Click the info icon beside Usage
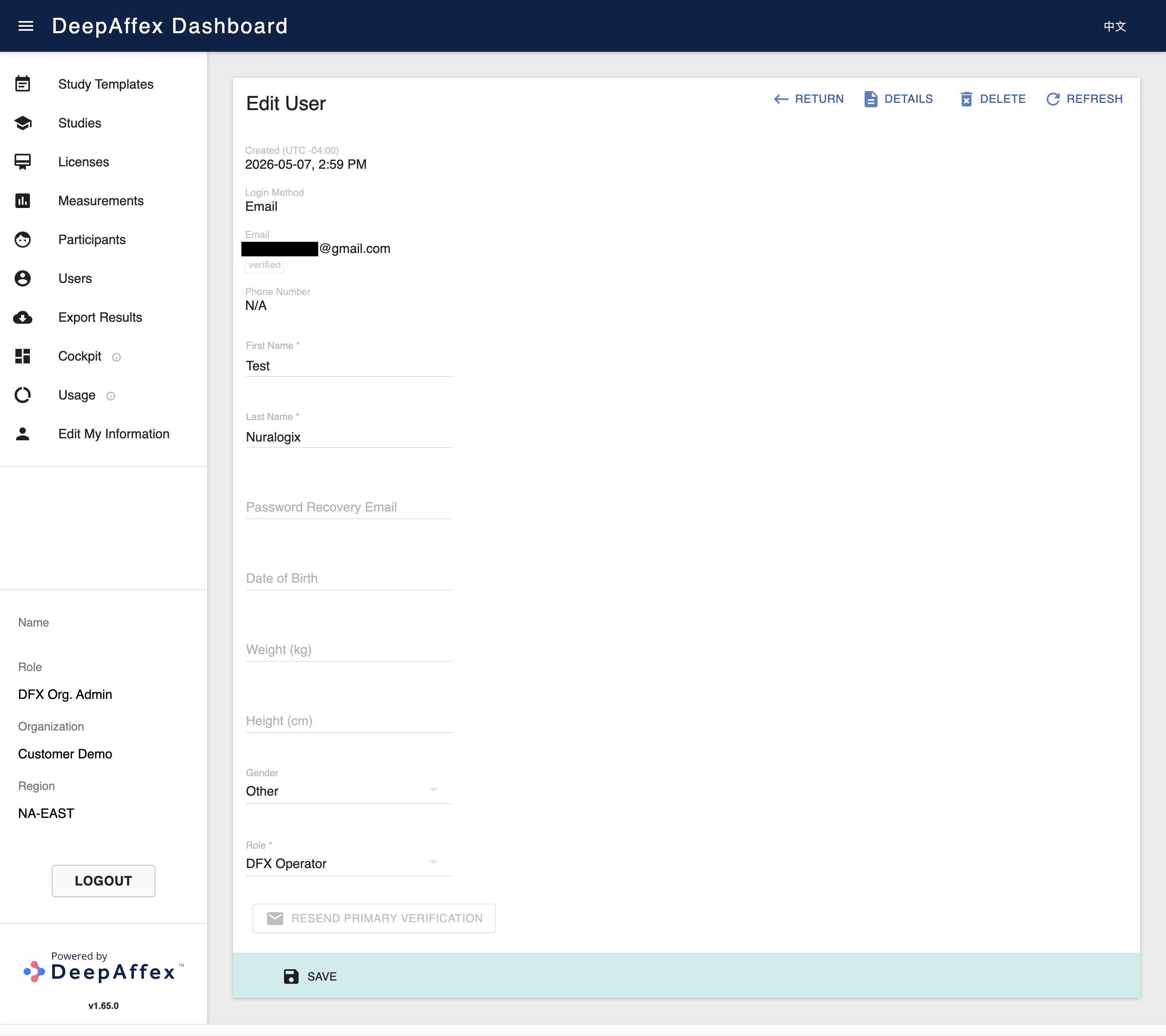The height and width of the screenshot is (1036, 1166). point(111,396)
